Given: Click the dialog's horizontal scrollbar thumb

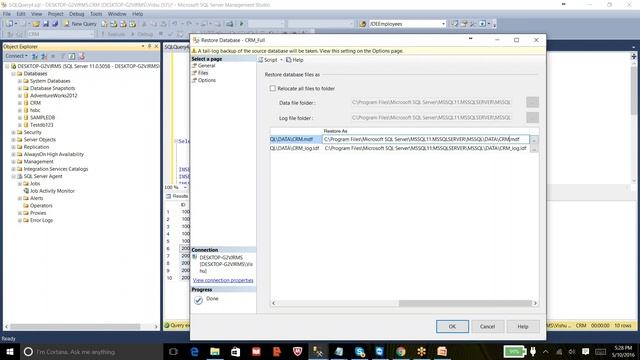Looking at the screenshot, I should [x=465, y=303].
